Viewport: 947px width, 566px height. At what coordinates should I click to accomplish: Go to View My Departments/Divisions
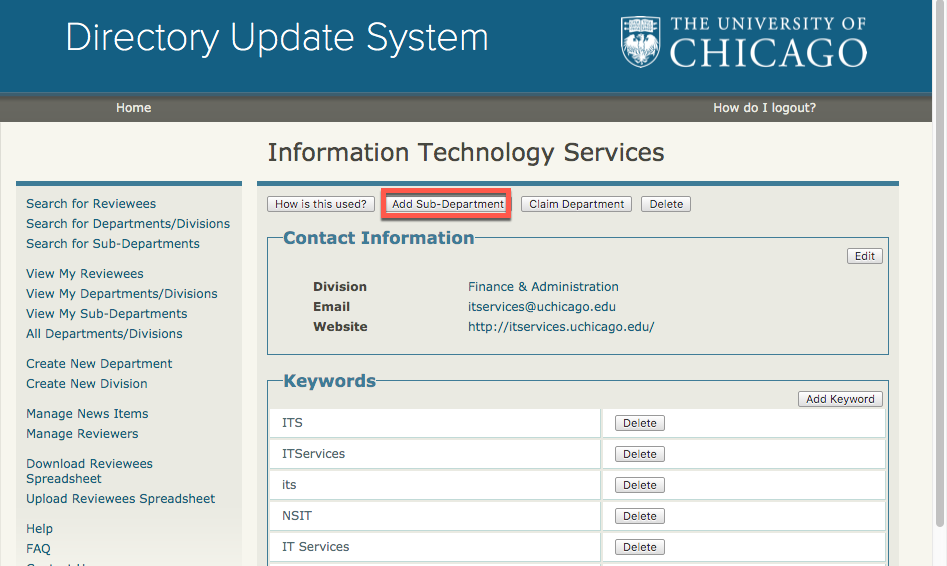121,294
